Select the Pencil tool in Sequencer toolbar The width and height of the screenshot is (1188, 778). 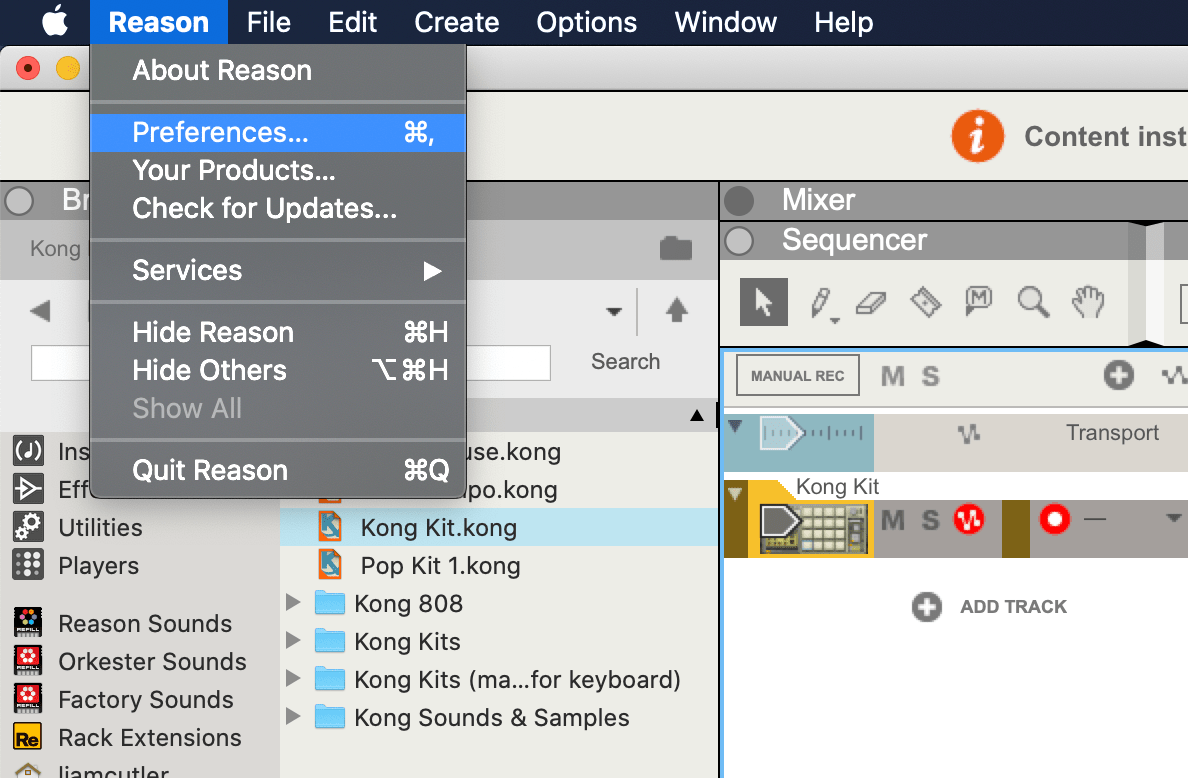(821, 303)
